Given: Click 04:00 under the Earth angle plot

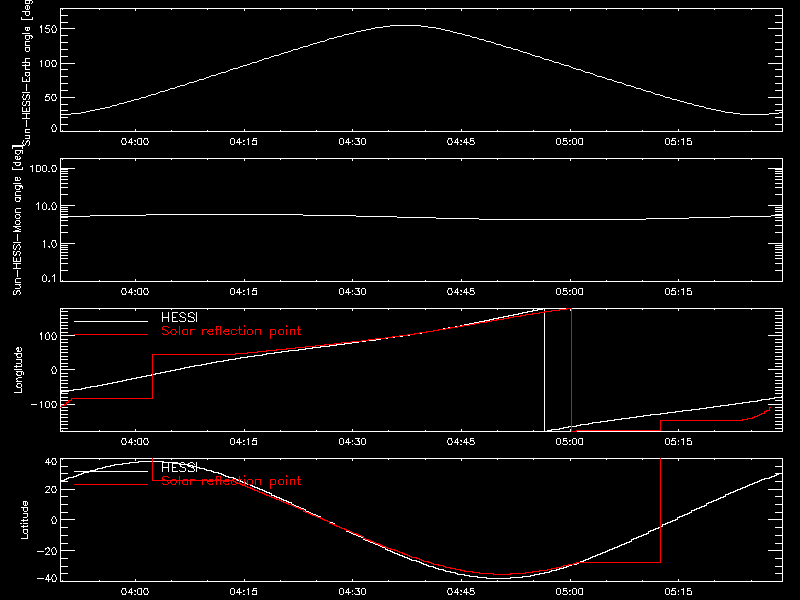Looking at the screenshot, I should (x=135, y=141).
